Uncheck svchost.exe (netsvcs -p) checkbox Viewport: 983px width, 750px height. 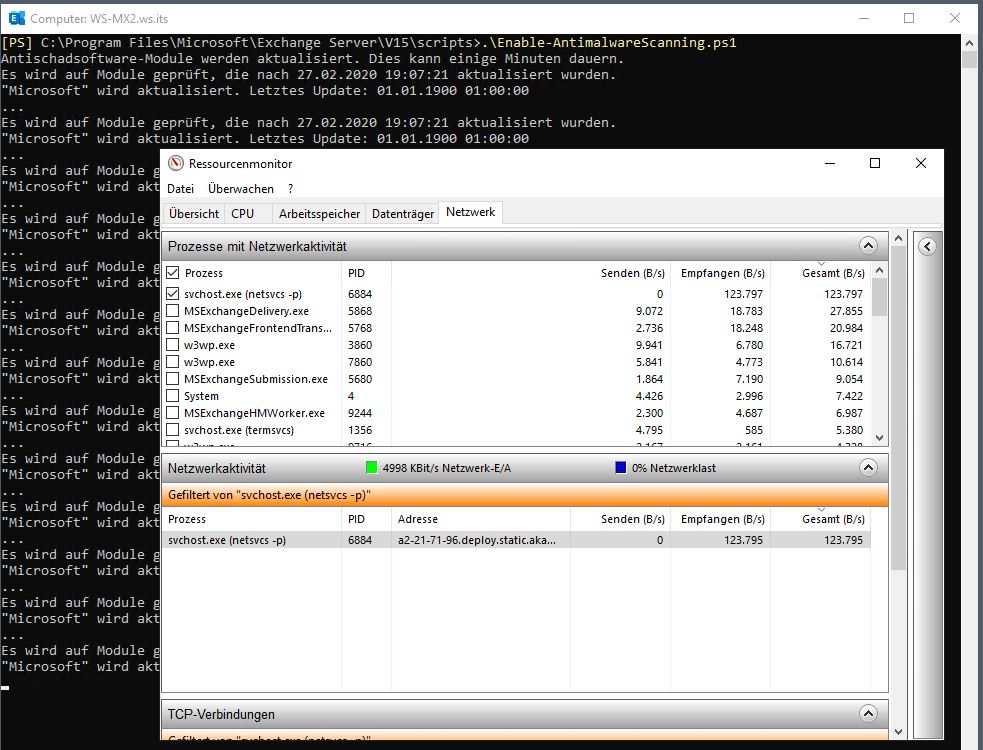(x=173, y=293)
